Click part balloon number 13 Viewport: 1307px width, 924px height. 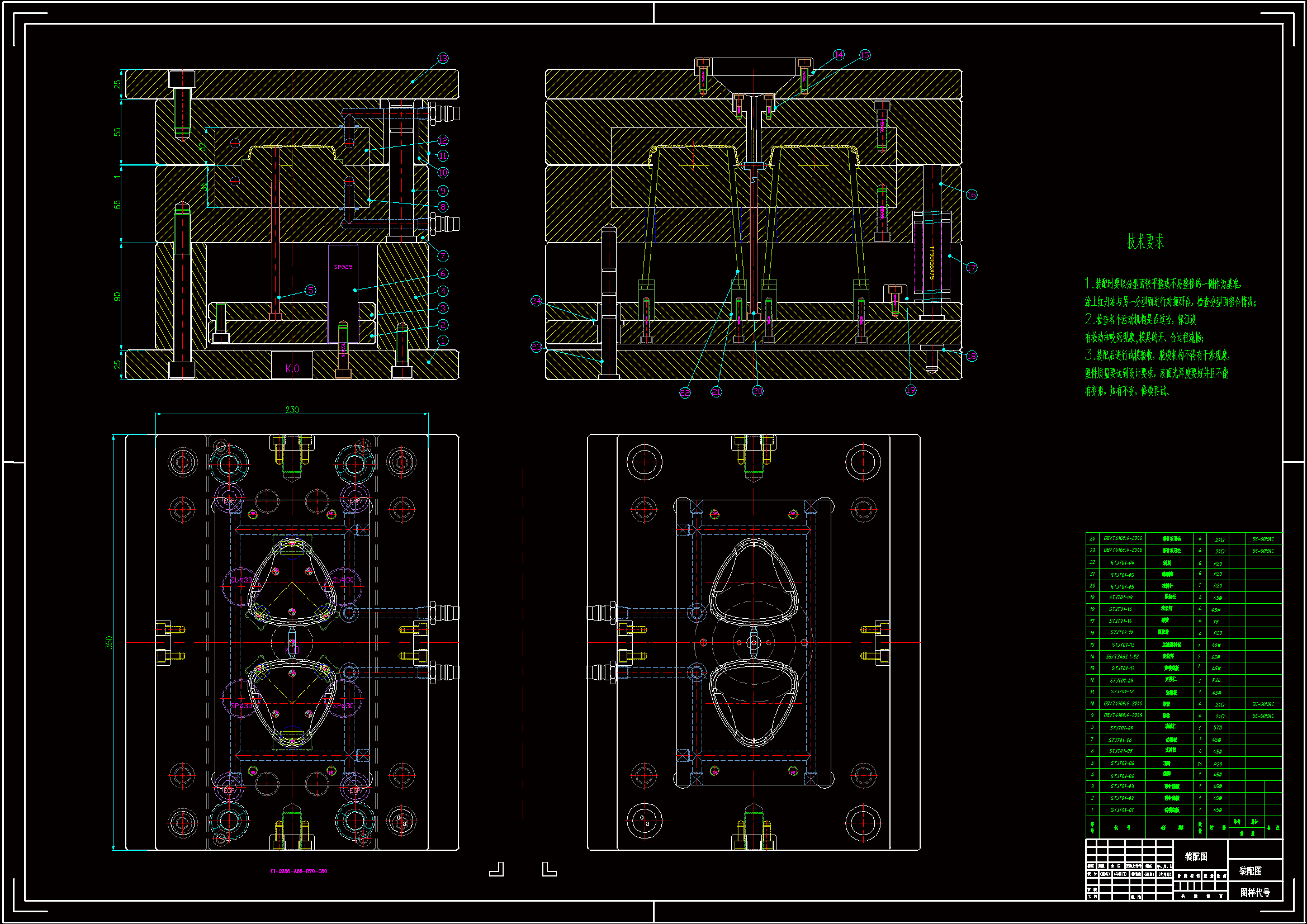pos(443,58)
